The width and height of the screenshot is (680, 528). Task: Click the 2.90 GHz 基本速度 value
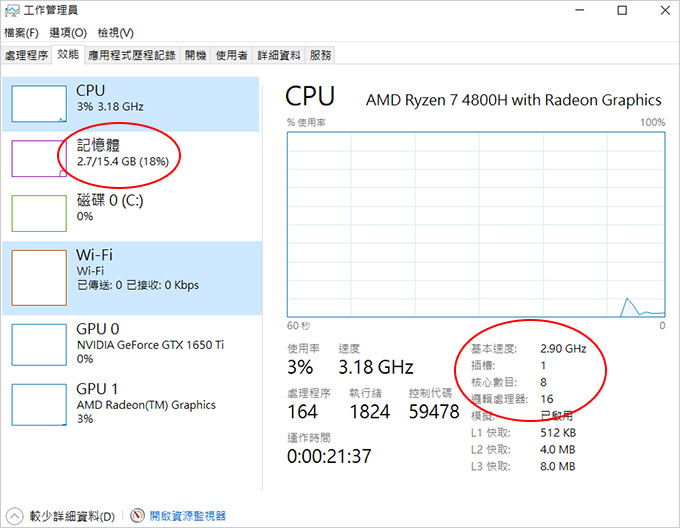563,349
